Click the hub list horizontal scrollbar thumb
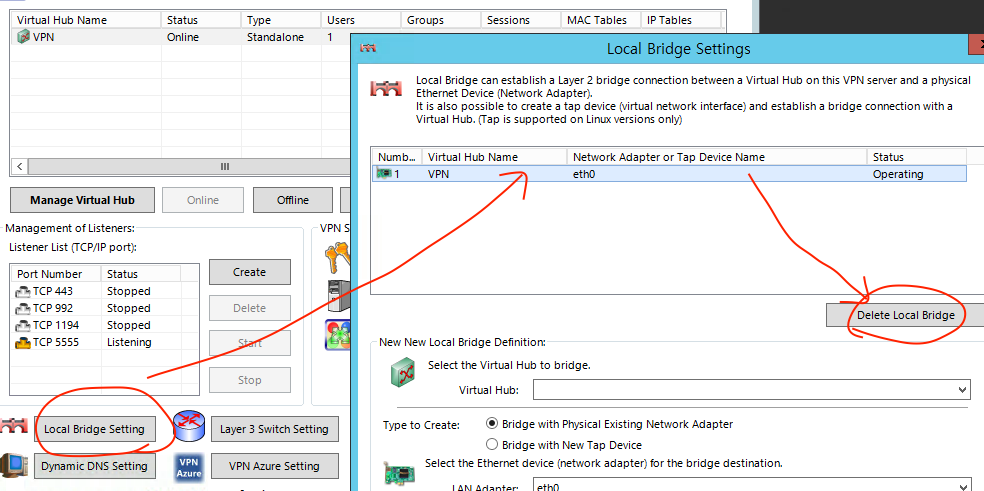Screen dimensions: 984x491 pyautogui.click(x=189, y=166)
